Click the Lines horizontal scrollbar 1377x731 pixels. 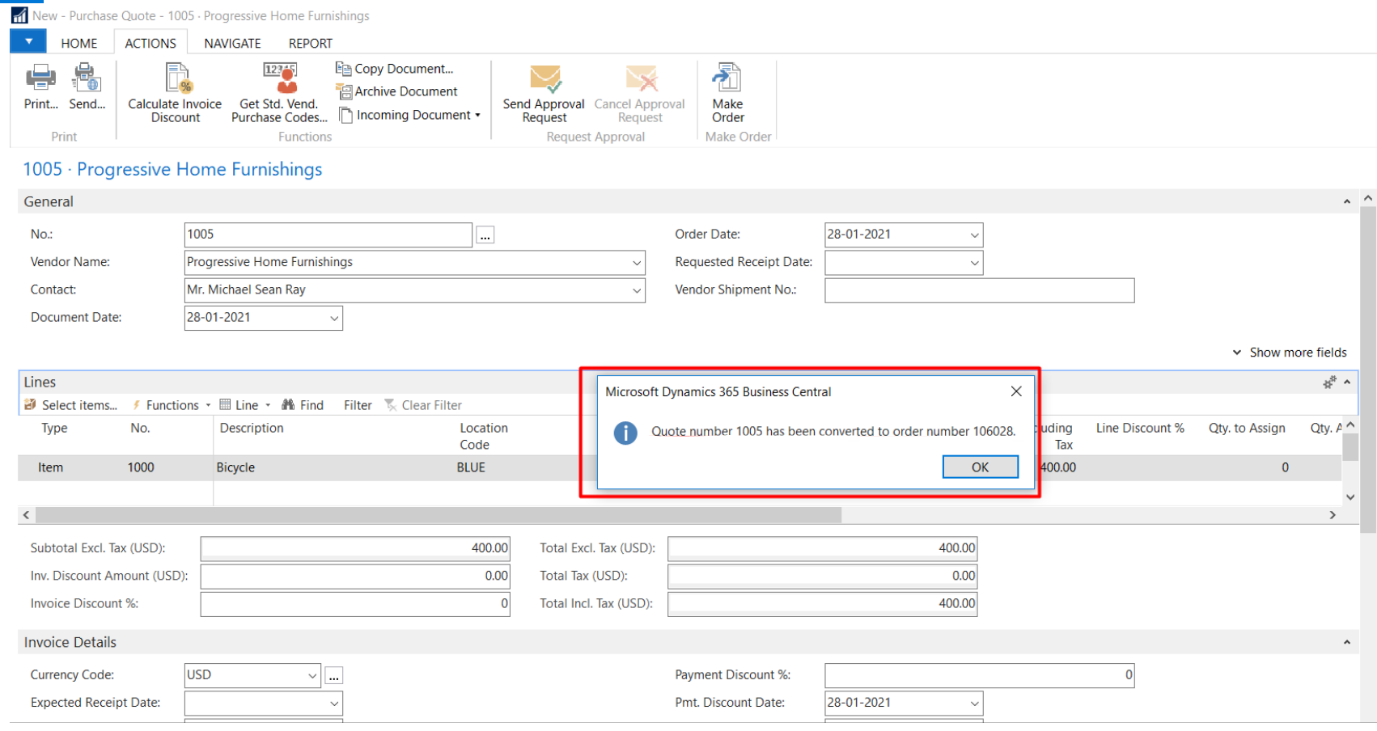(x=438, y=514)
